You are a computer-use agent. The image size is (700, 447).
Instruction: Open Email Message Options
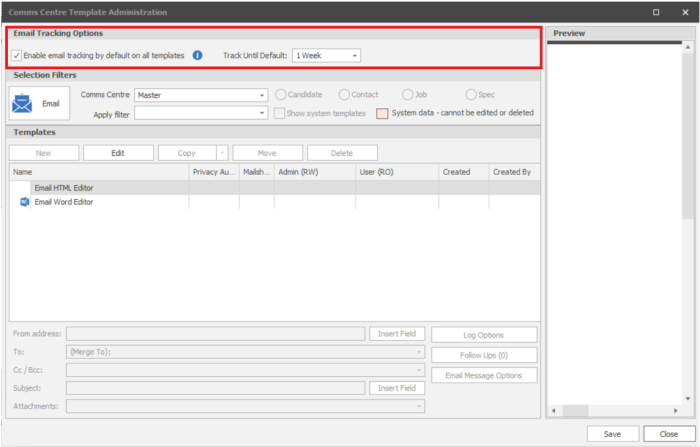click(484, 375)
